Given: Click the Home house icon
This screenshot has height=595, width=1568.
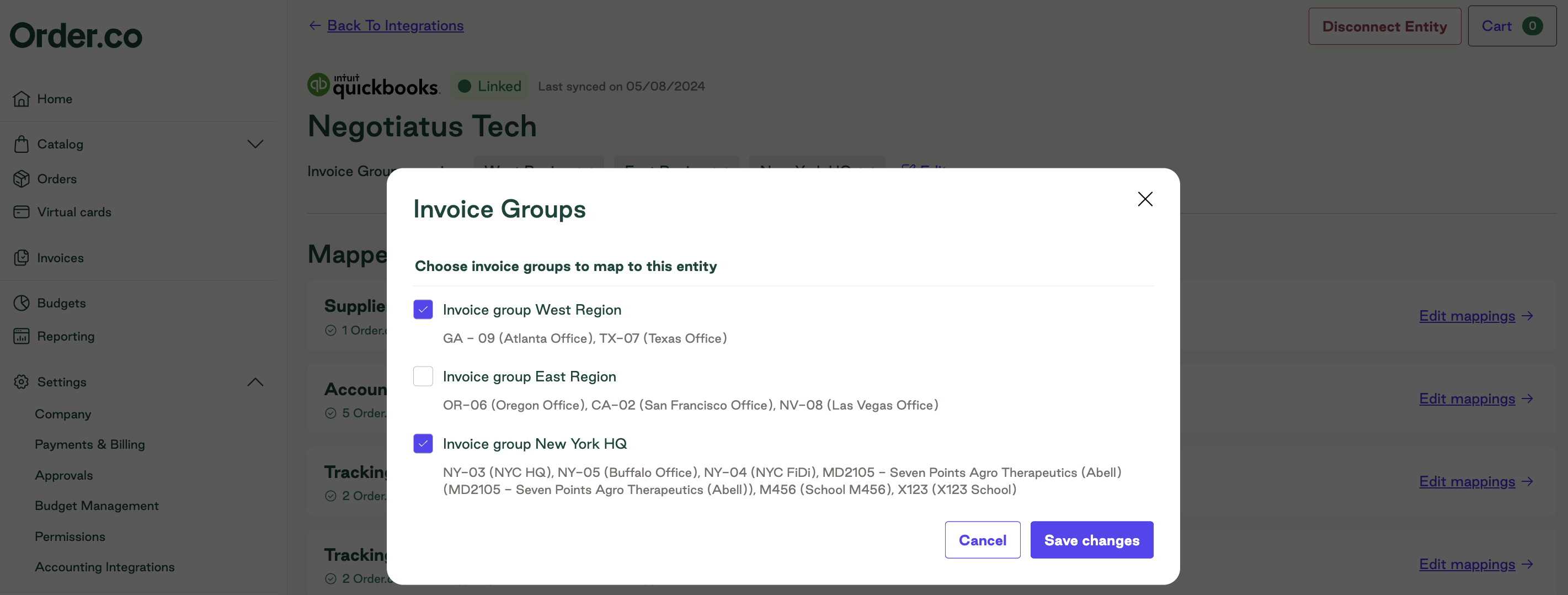Looking at the screenshot, I should (22, 99).
